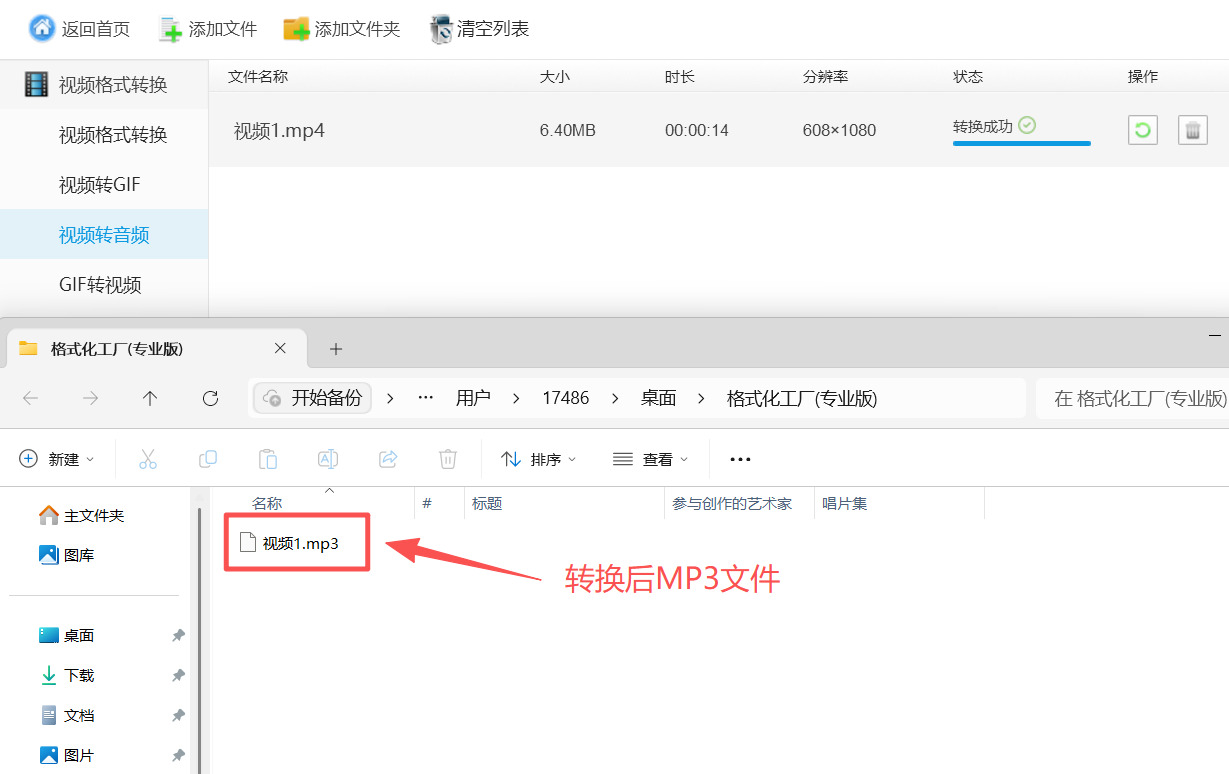Click the 唱片集 column header
This screenshot has width=1229, height=774.
(x=845, y=504)
